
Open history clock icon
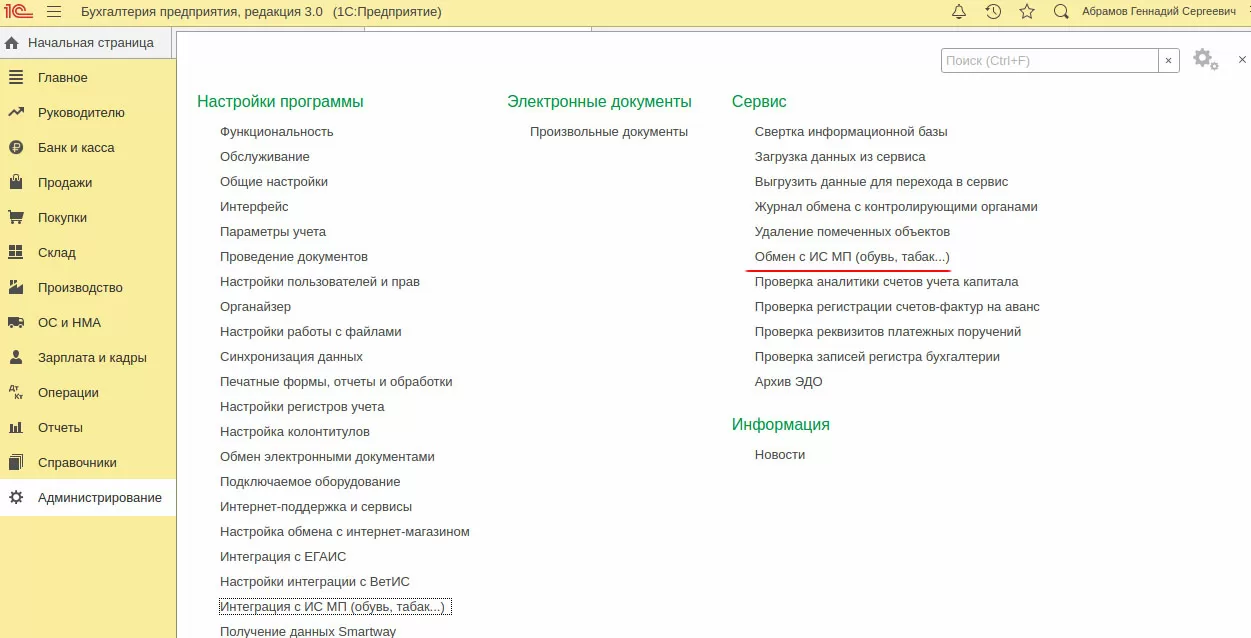[x=993, y=12]
